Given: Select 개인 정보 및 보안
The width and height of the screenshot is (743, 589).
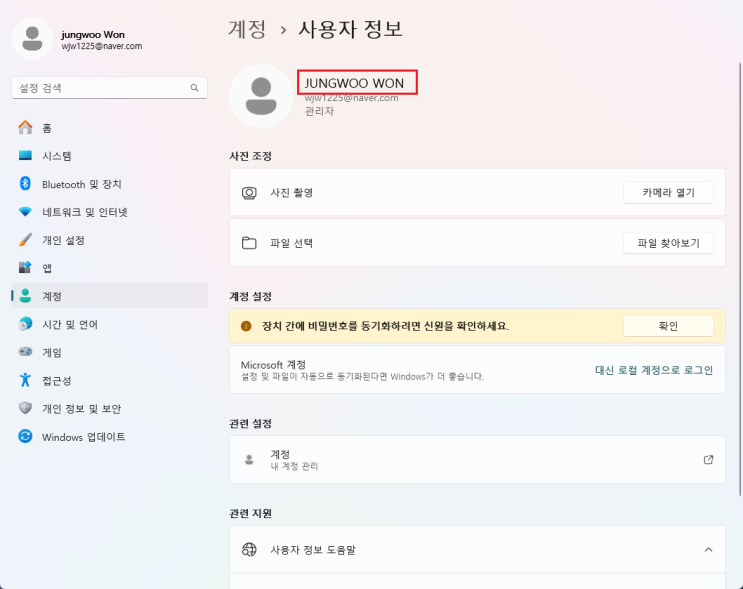Looking at the screenshot, I should tap(109, 408).
